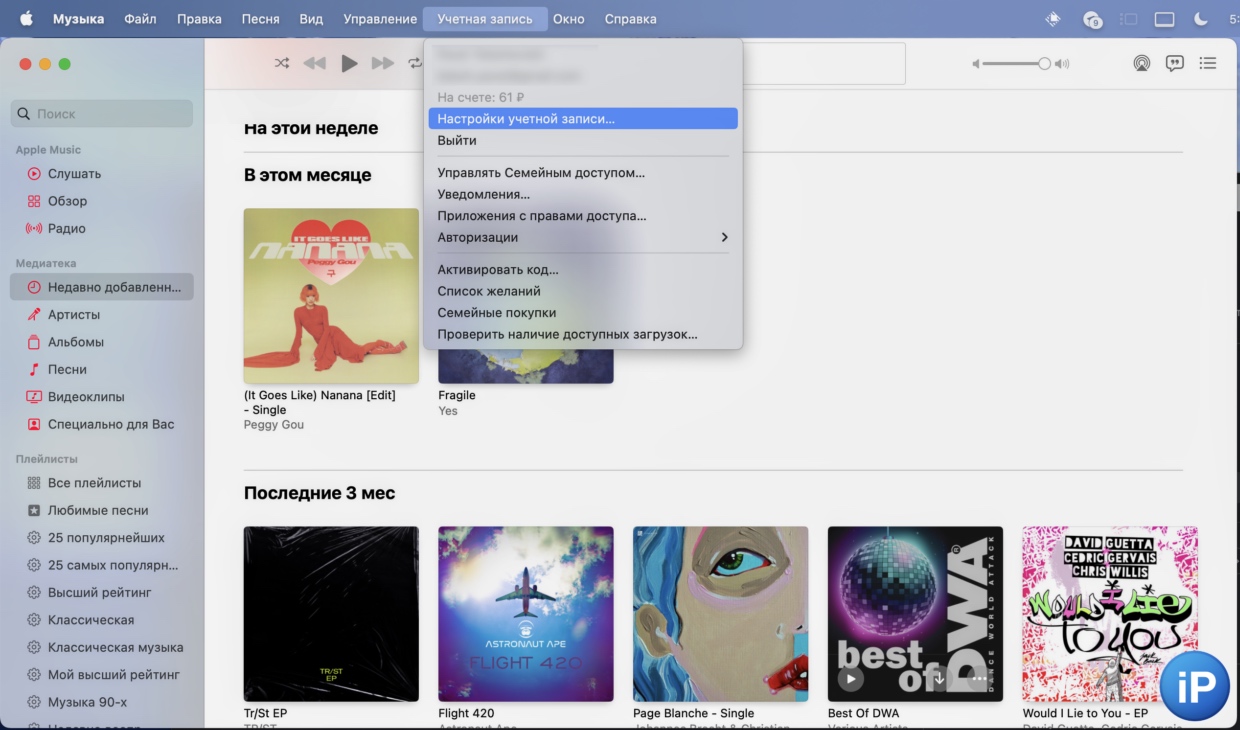This screenshot has width=1240, height=730.
Task: Open the Справка menu
Action: tap(630, 19)
